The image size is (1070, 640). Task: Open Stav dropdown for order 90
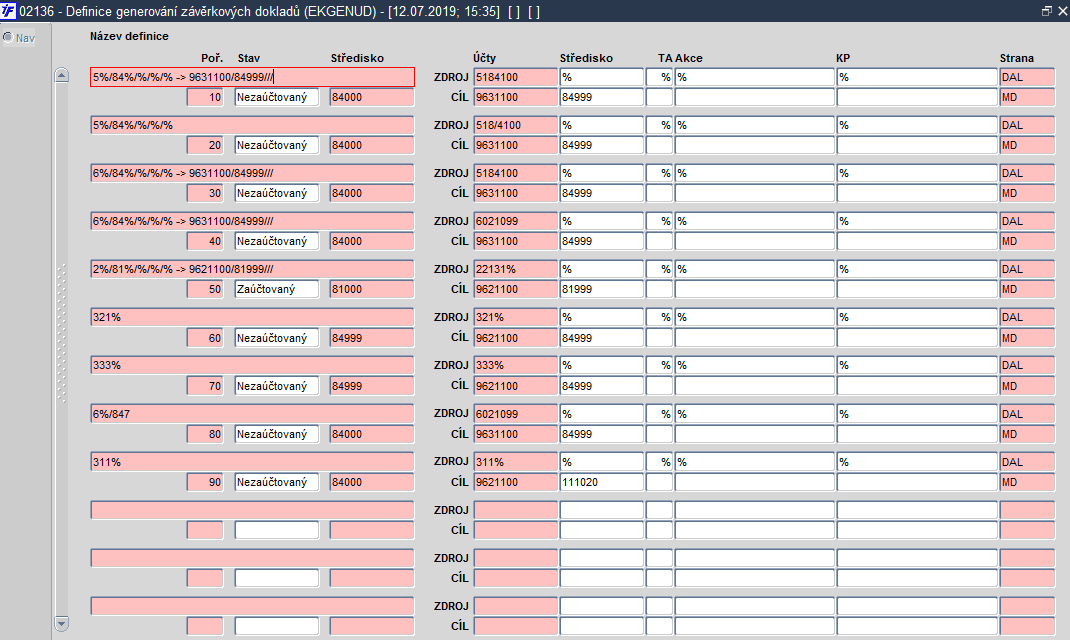276,482
